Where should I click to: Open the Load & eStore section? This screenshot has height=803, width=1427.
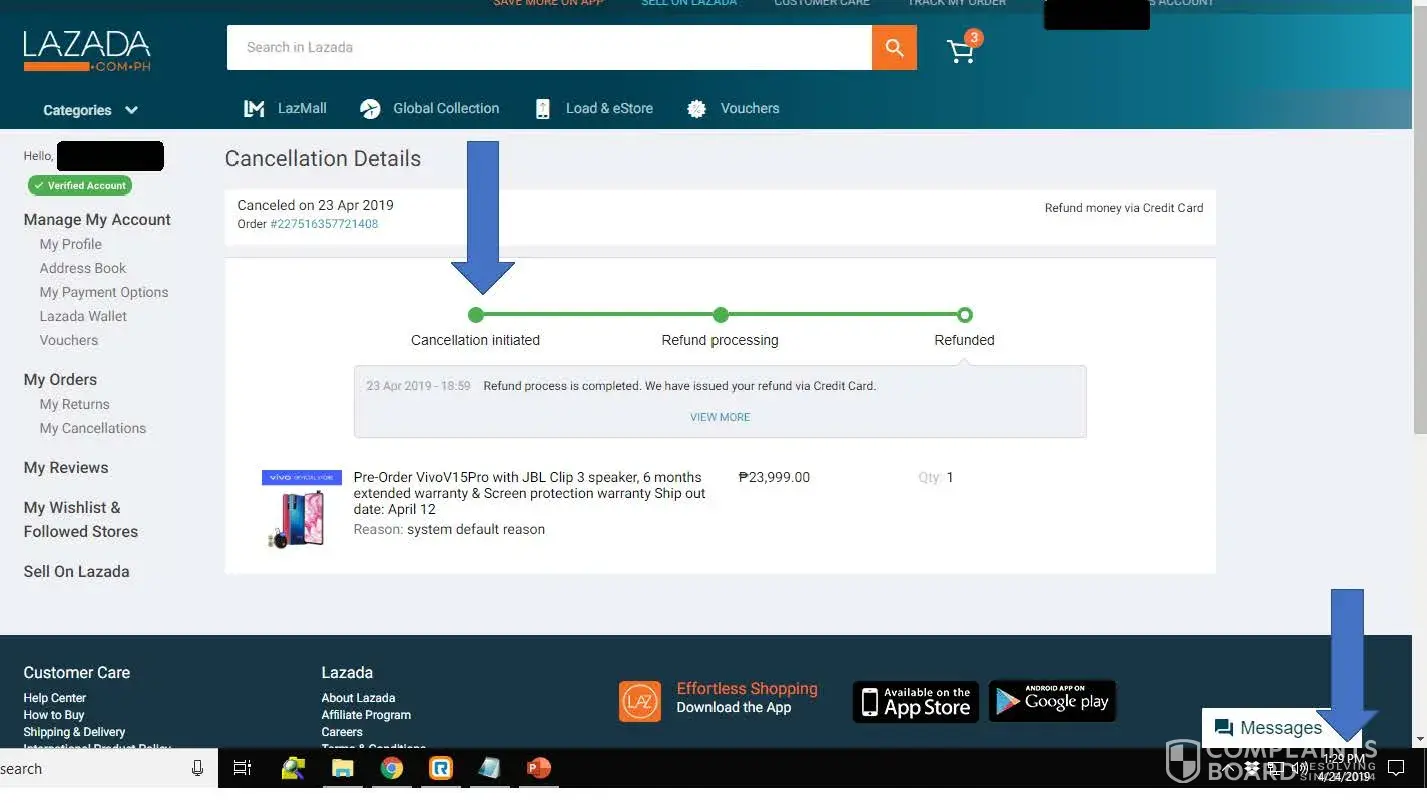(609, 108)
